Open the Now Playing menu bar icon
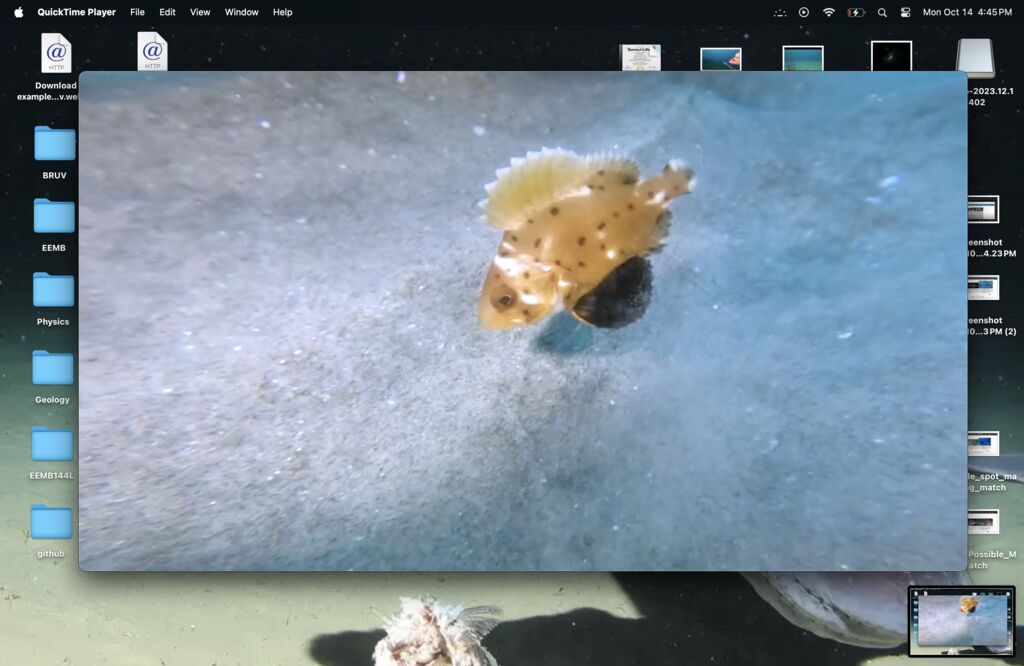 point(804,12)
